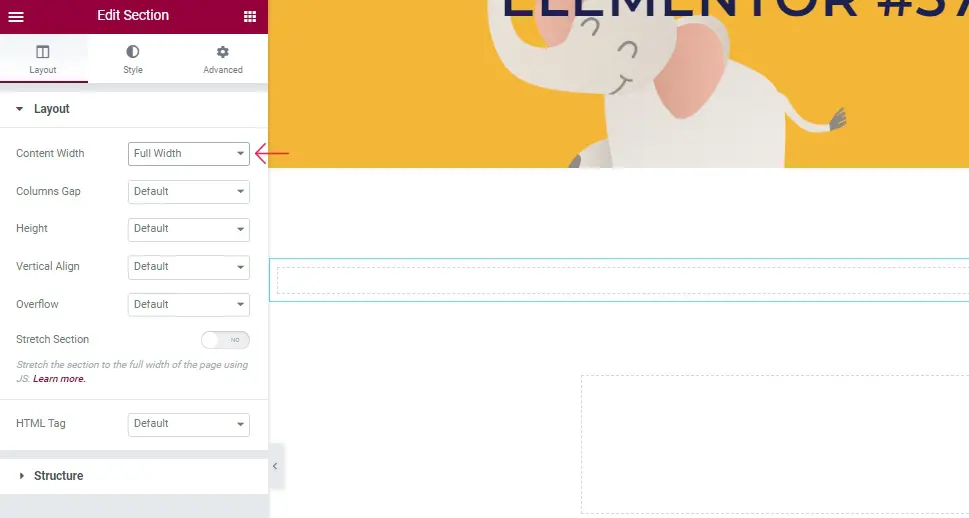969x518 pixels.
Task: Open the Height dropdown
Action: point(188,229)
